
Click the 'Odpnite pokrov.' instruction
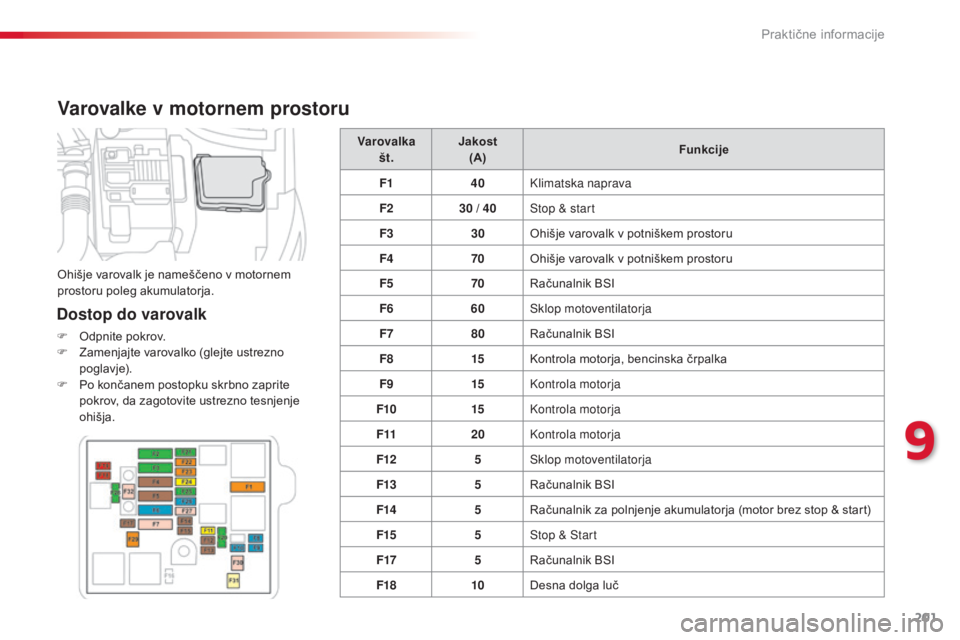(122, 336)
